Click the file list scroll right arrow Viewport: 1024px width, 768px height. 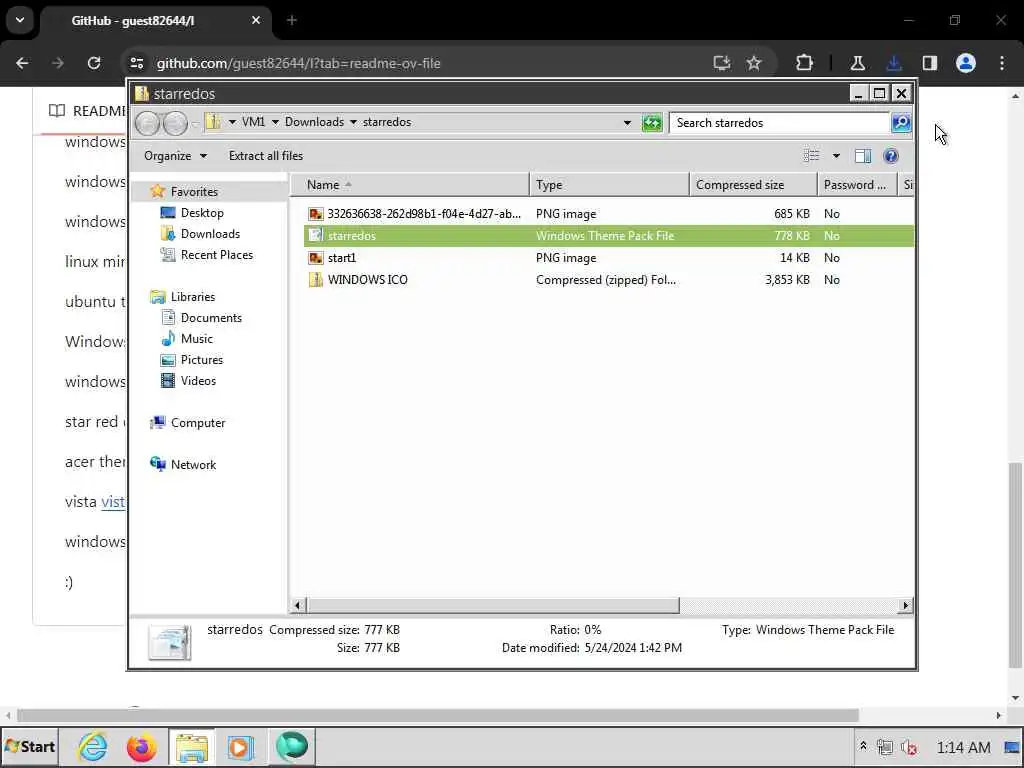905,605
